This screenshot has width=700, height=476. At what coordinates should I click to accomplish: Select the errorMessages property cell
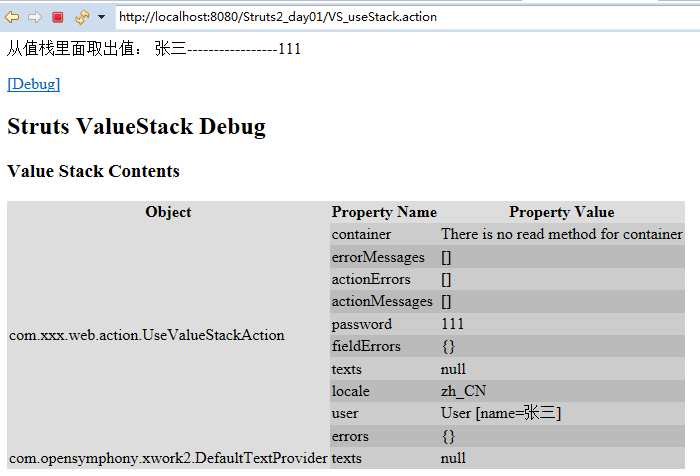coord(384,257)
